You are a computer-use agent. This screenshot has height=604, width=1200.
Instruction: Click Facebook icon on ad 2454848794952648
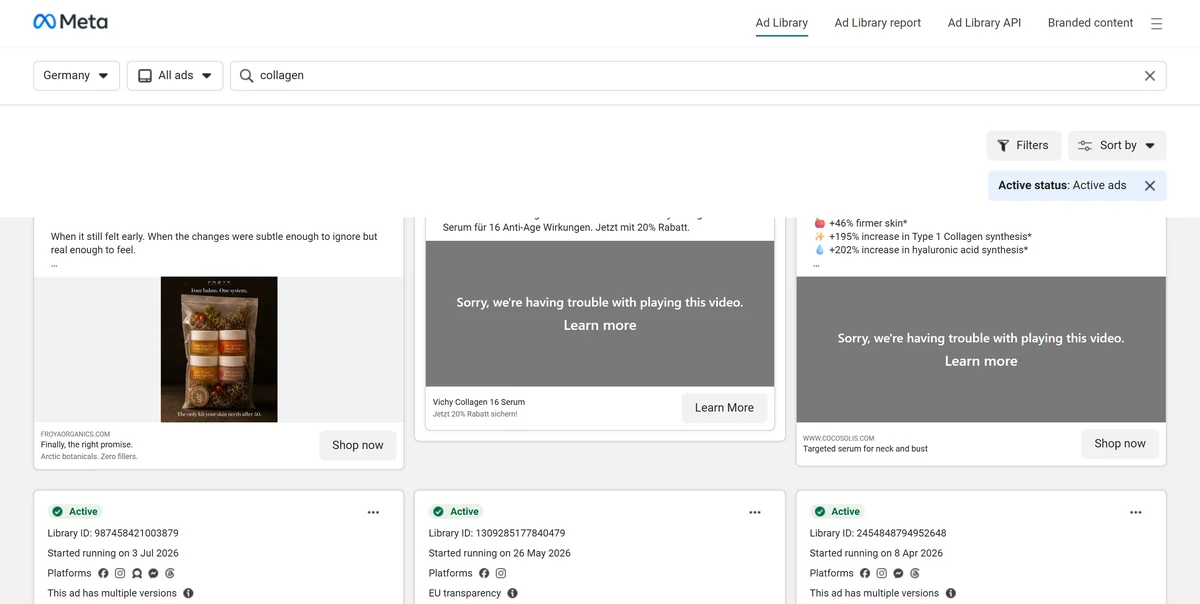pos(864,573)
